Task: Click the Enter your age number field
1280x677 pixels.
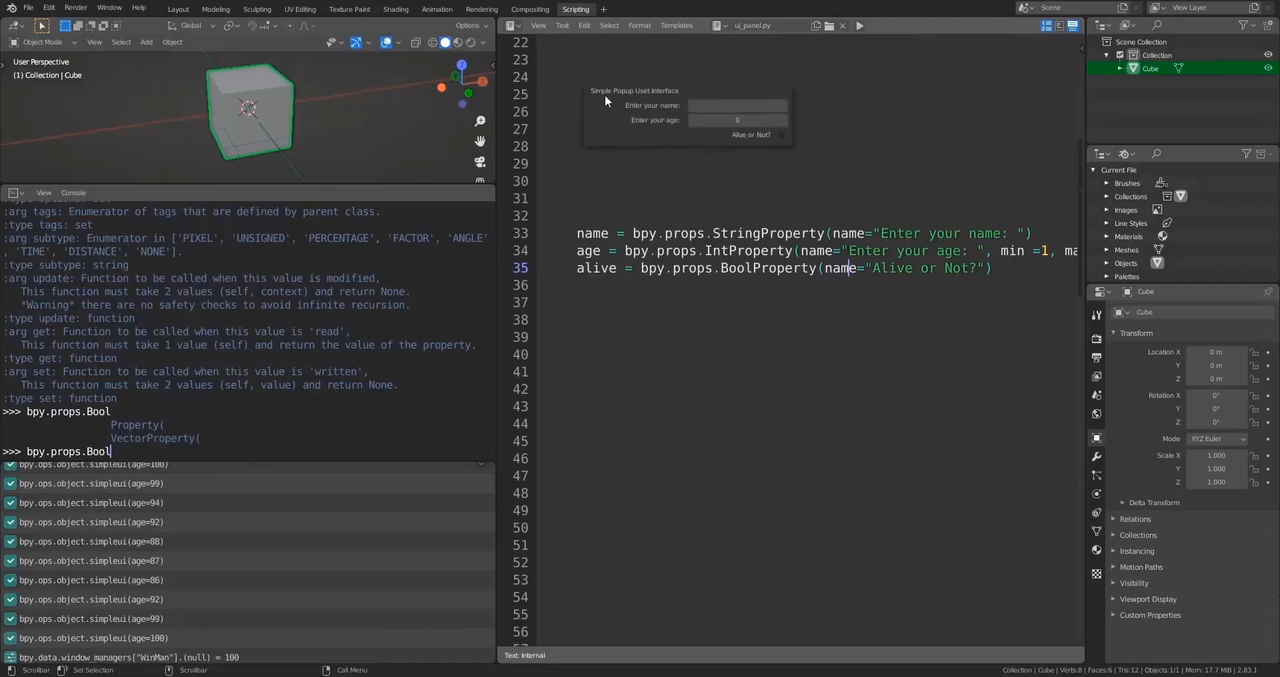Action: pos(737,120)
